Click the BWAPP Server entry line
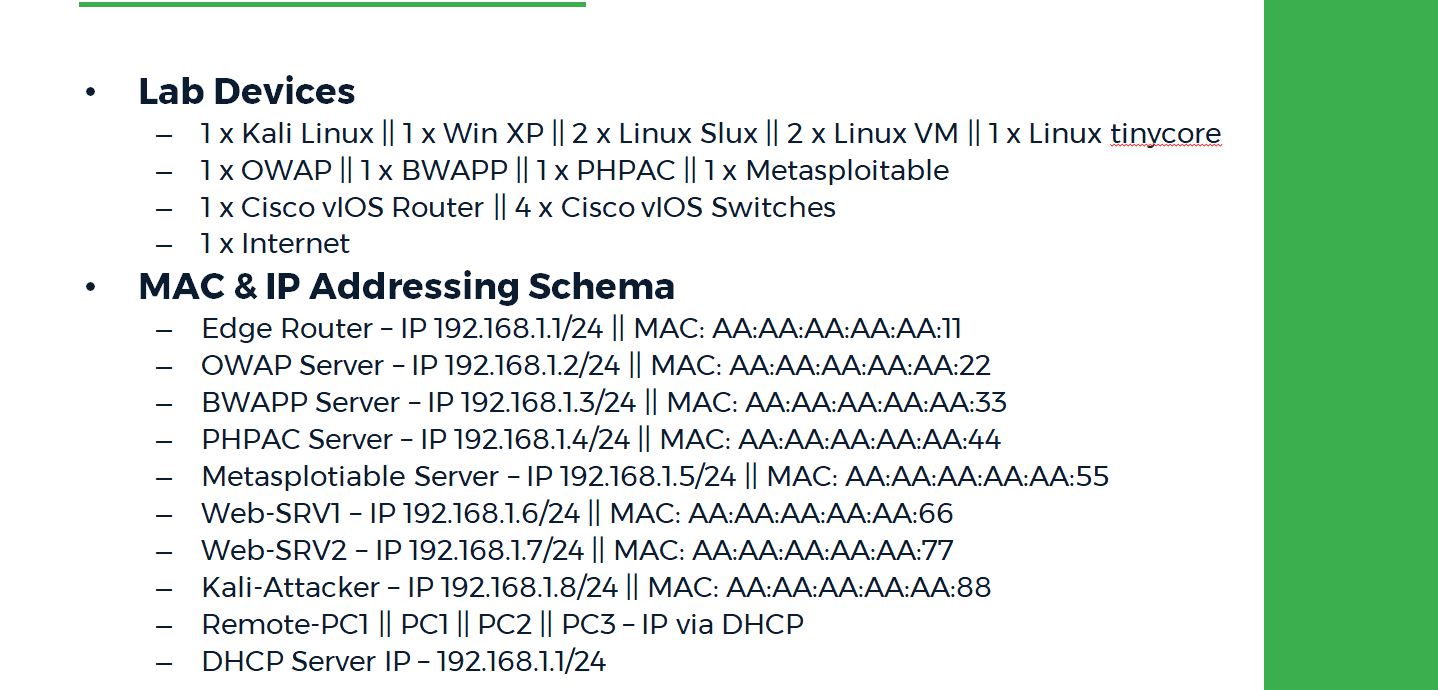 (x=604, y=403)
